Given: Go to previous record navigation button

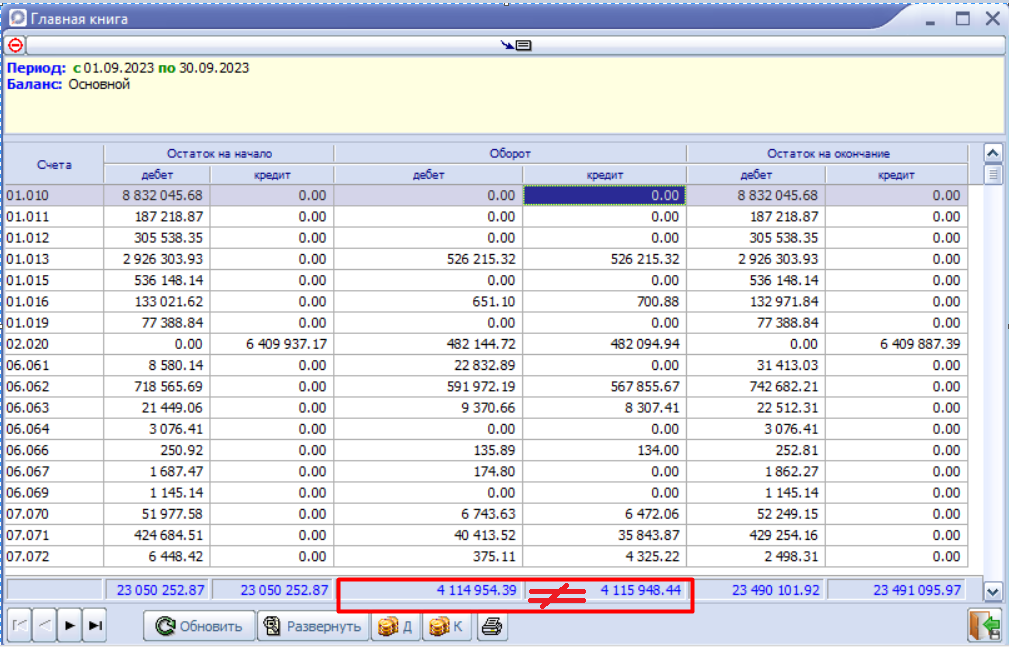Looking at the screenshot, I should tap(44, 626).
